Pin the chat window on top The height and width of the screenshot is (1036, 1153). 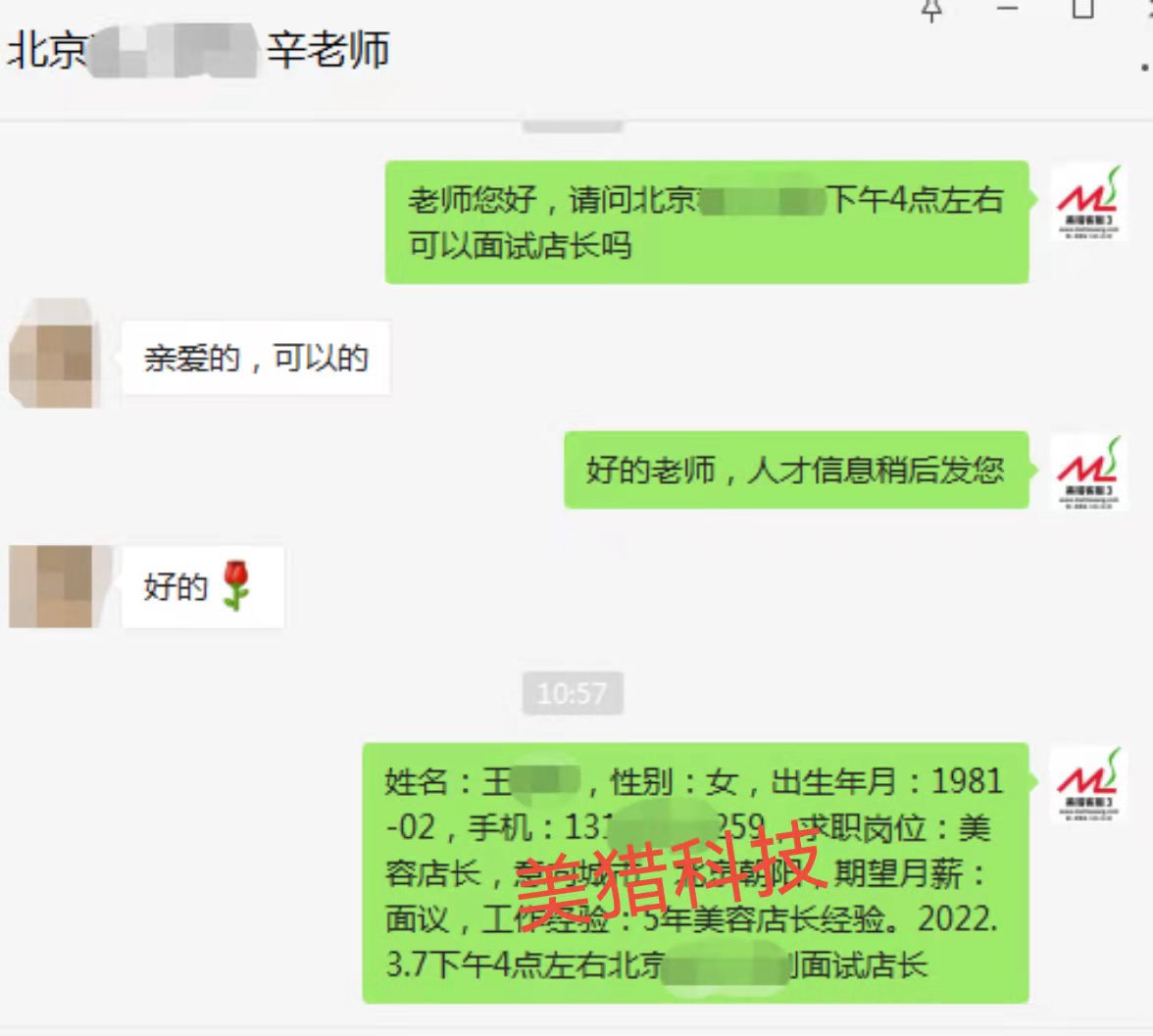coord(931,10)
